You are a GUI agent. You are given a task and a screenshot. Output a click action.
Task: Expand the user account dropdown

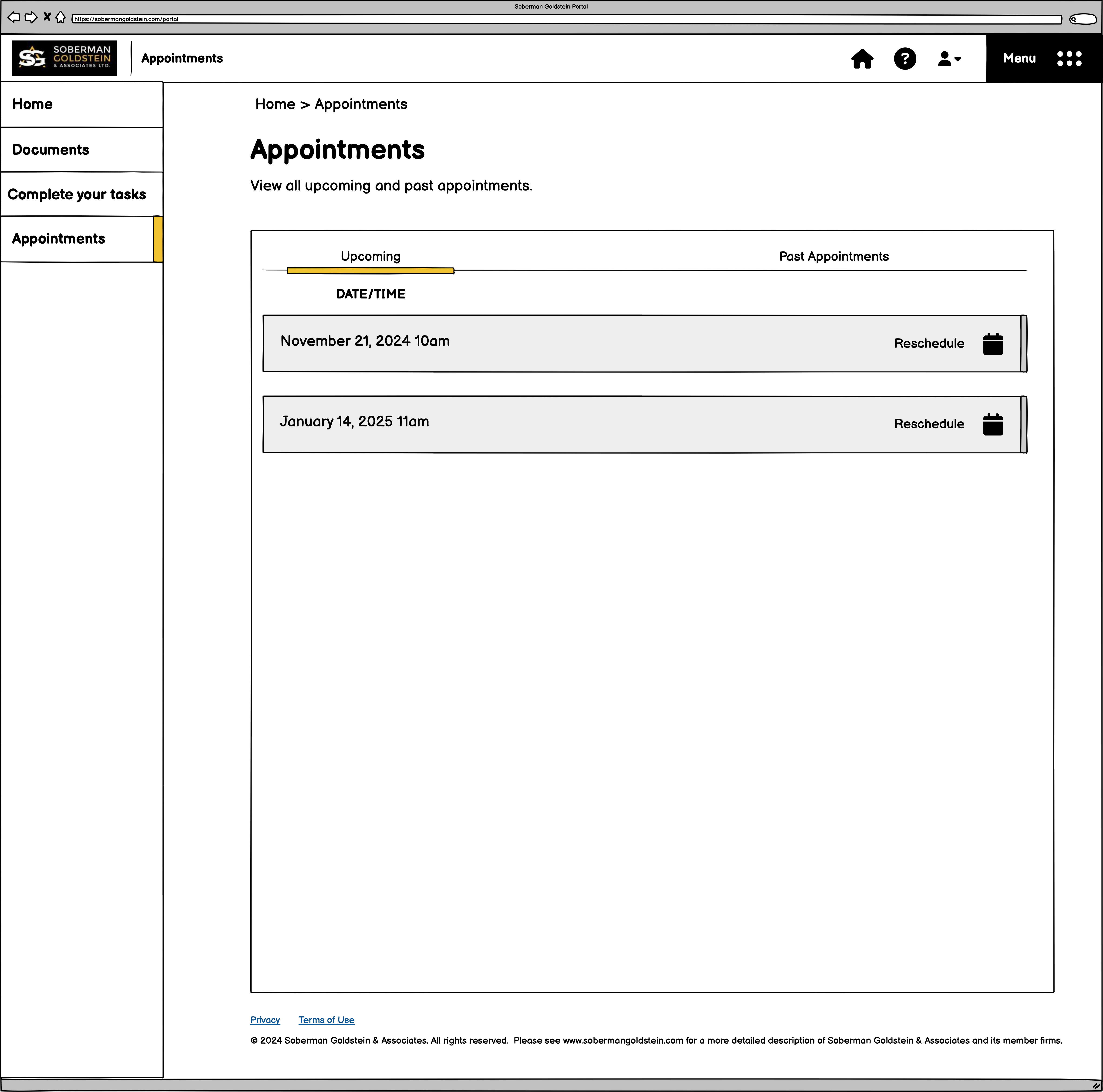point(949,59)
